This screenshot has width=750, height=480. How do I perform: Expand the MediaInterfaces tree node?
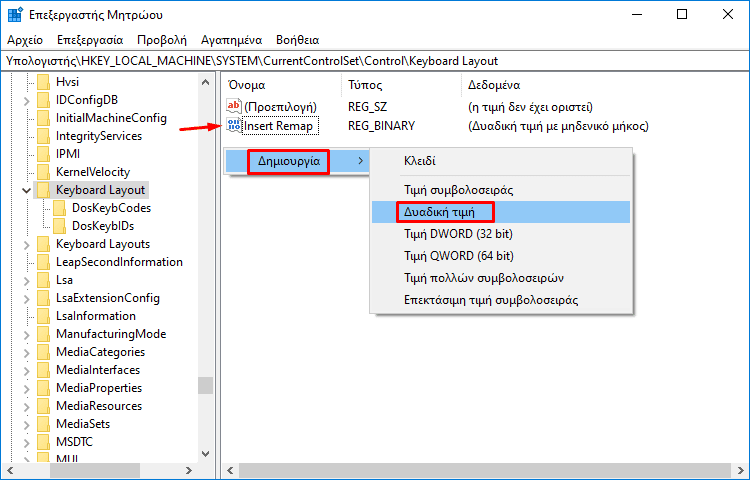(x=27, y=371)
